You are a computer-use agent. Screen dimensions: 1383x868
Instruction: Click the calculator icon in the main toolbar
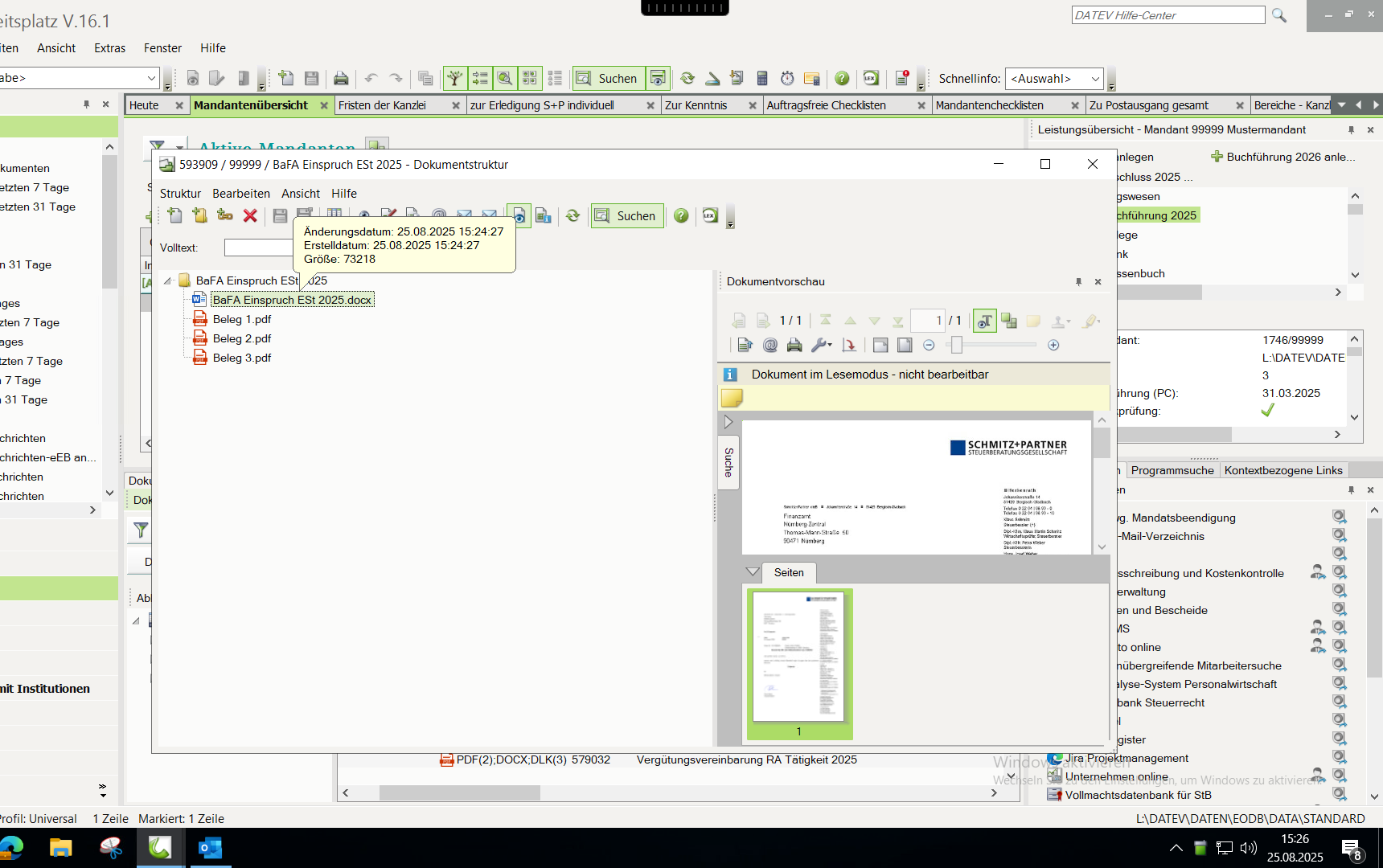point(762,78)
